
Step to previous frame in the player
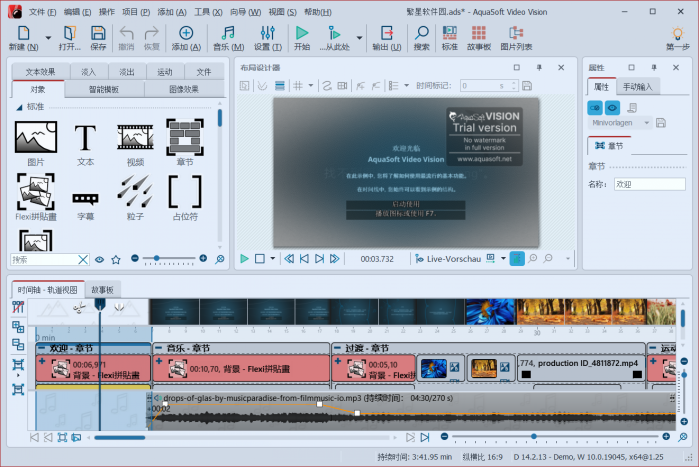click(304, 258)
